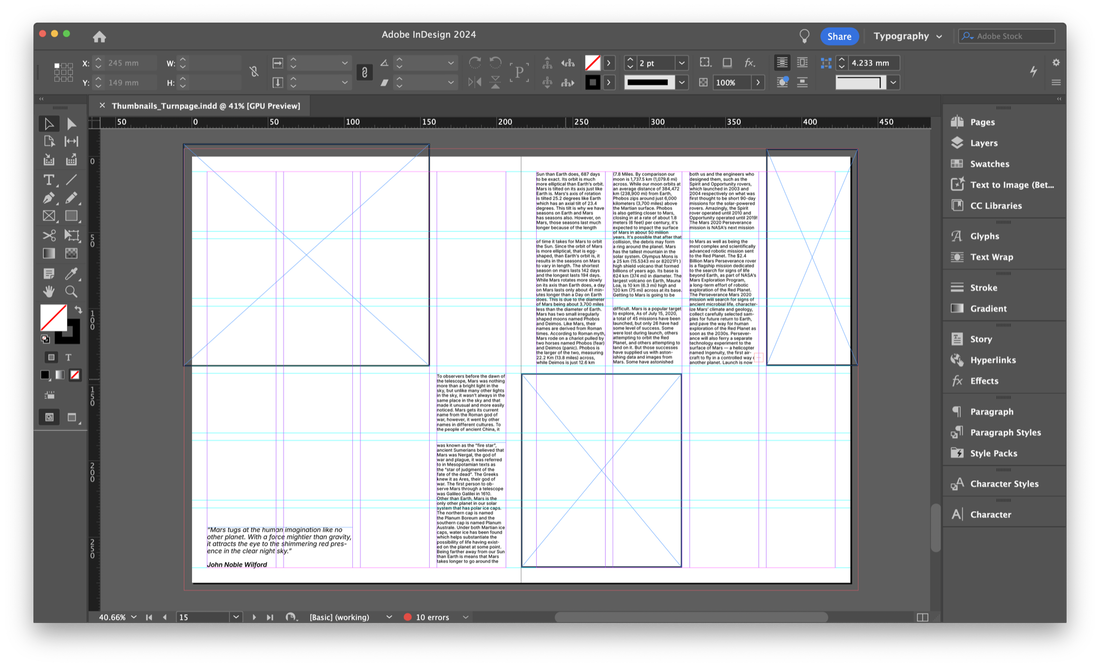Image resolution: width=1100 pixels, height=667 pixels.
Task: Select the Pencil tool
Action: (x=72, y=198)
